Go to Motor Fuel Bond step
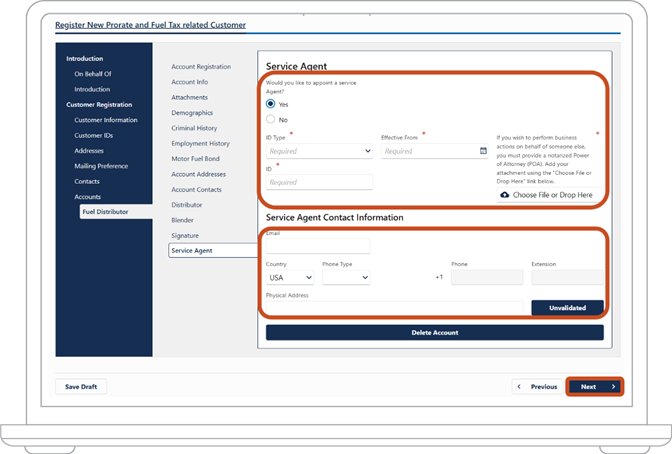 195,159
